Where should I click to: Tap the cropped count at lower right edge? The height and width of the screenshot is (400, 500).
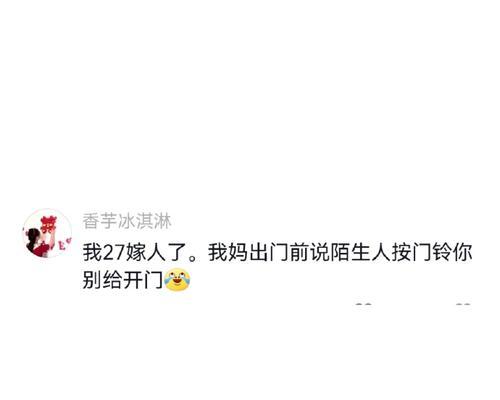point(463,304)
